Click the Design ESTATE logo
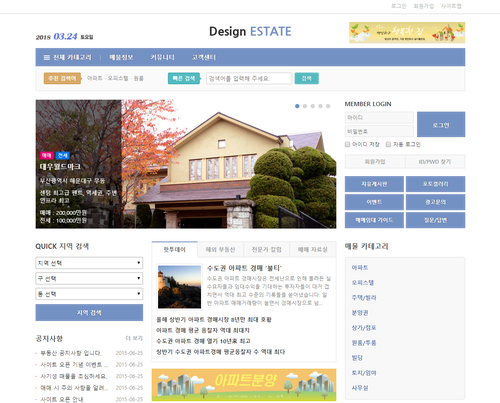Screen dimensions: 500x403 [250, 31]
